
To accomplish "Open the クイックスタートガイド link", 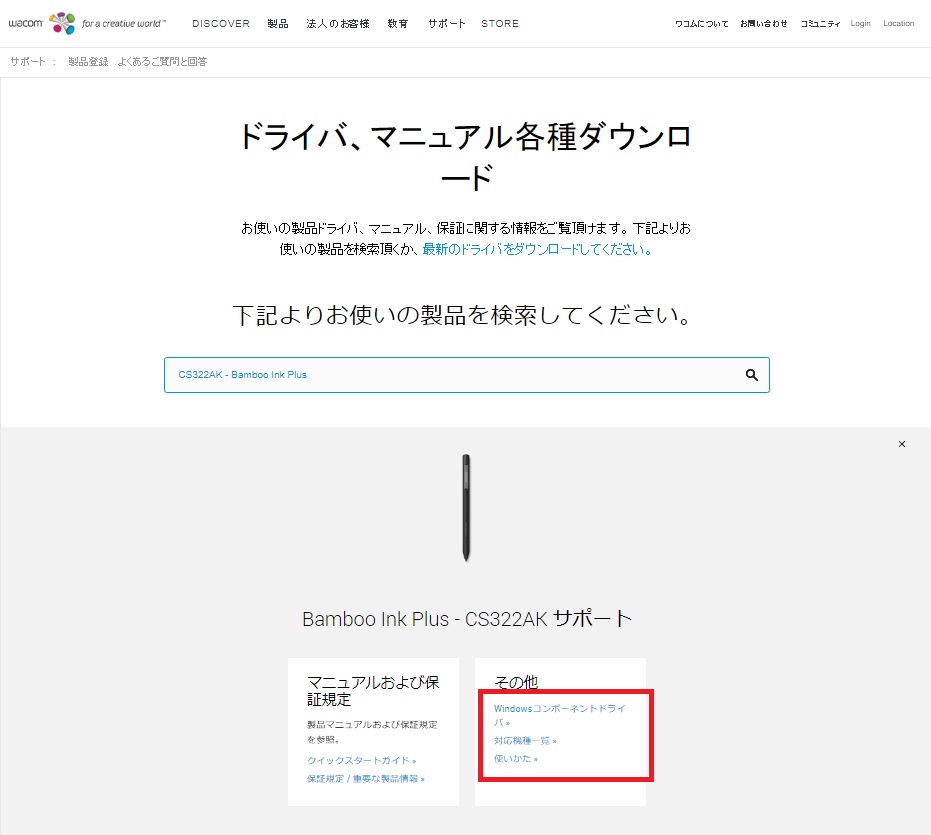I will [362, 761].
